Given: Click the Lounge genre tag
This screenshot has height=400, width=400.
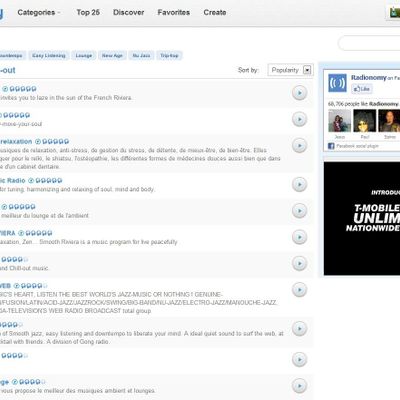Looking at the screenshot, I should 84,55.
